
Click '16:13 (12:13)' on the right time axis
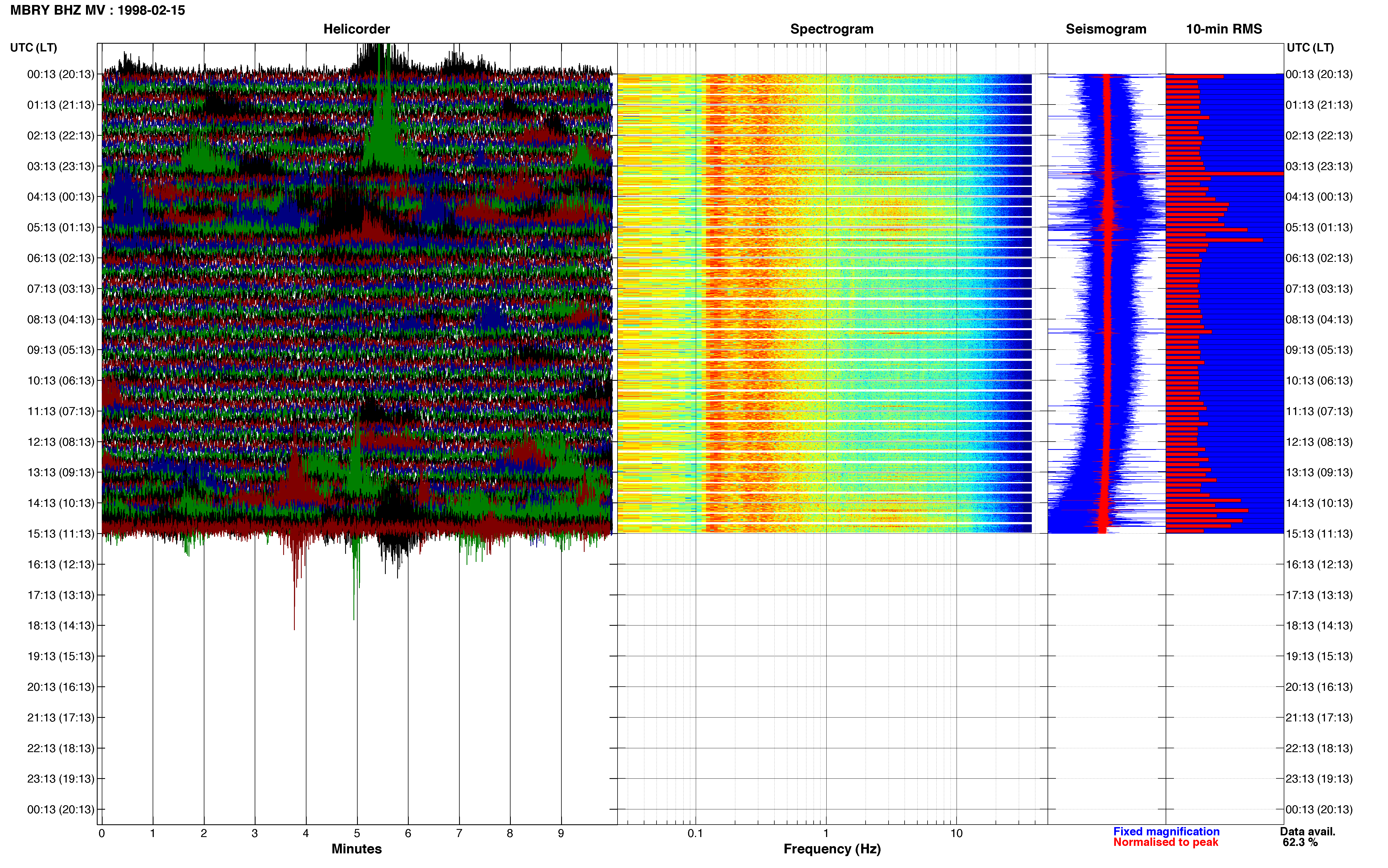1319,564
